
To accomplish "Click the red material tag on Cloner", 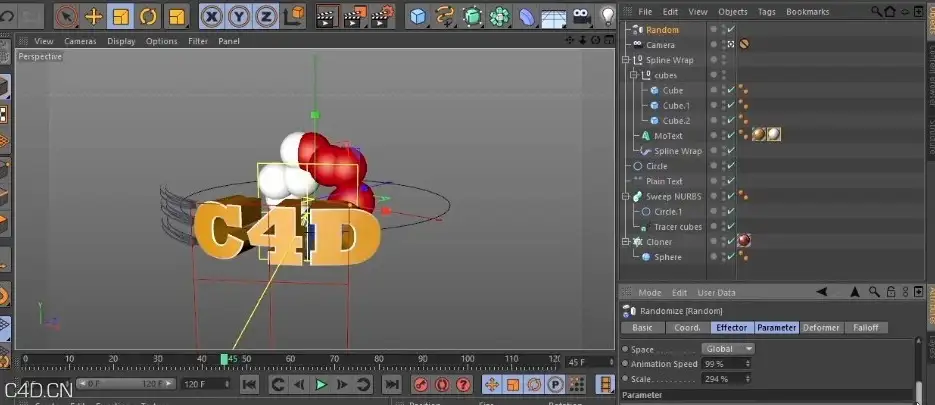I will [x=744, y=240].
